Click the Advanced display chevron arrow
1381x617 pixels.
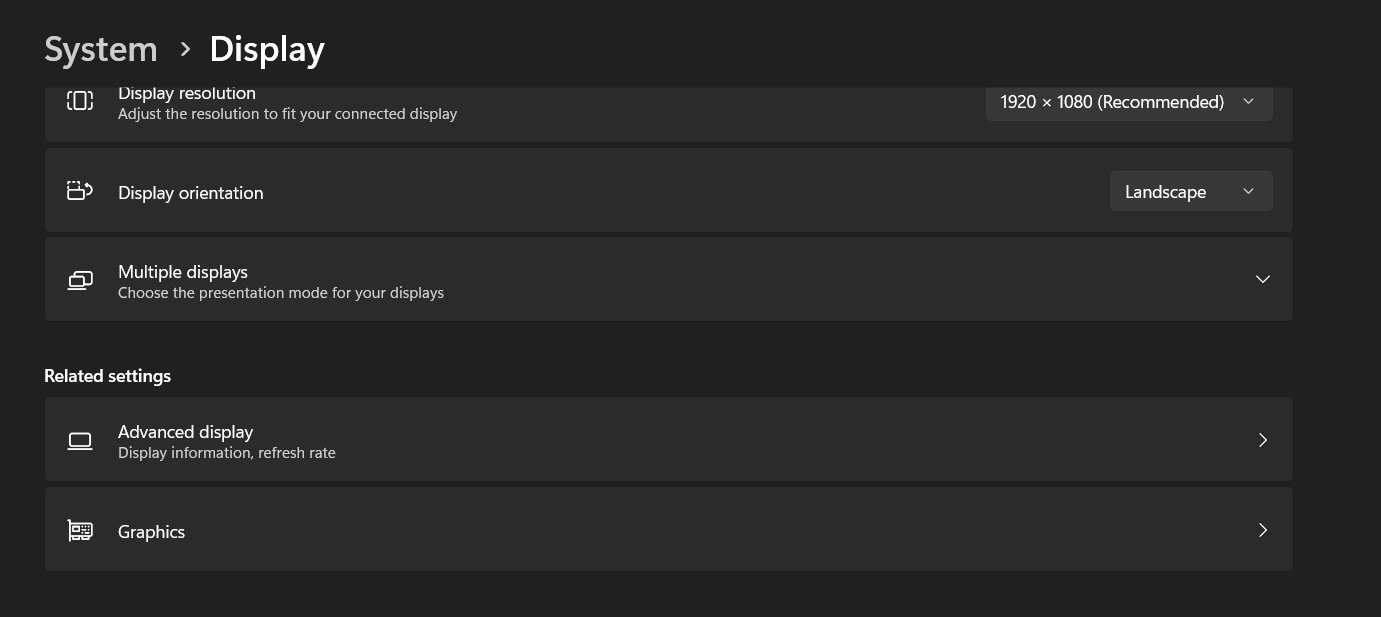tap(1262, 440)
